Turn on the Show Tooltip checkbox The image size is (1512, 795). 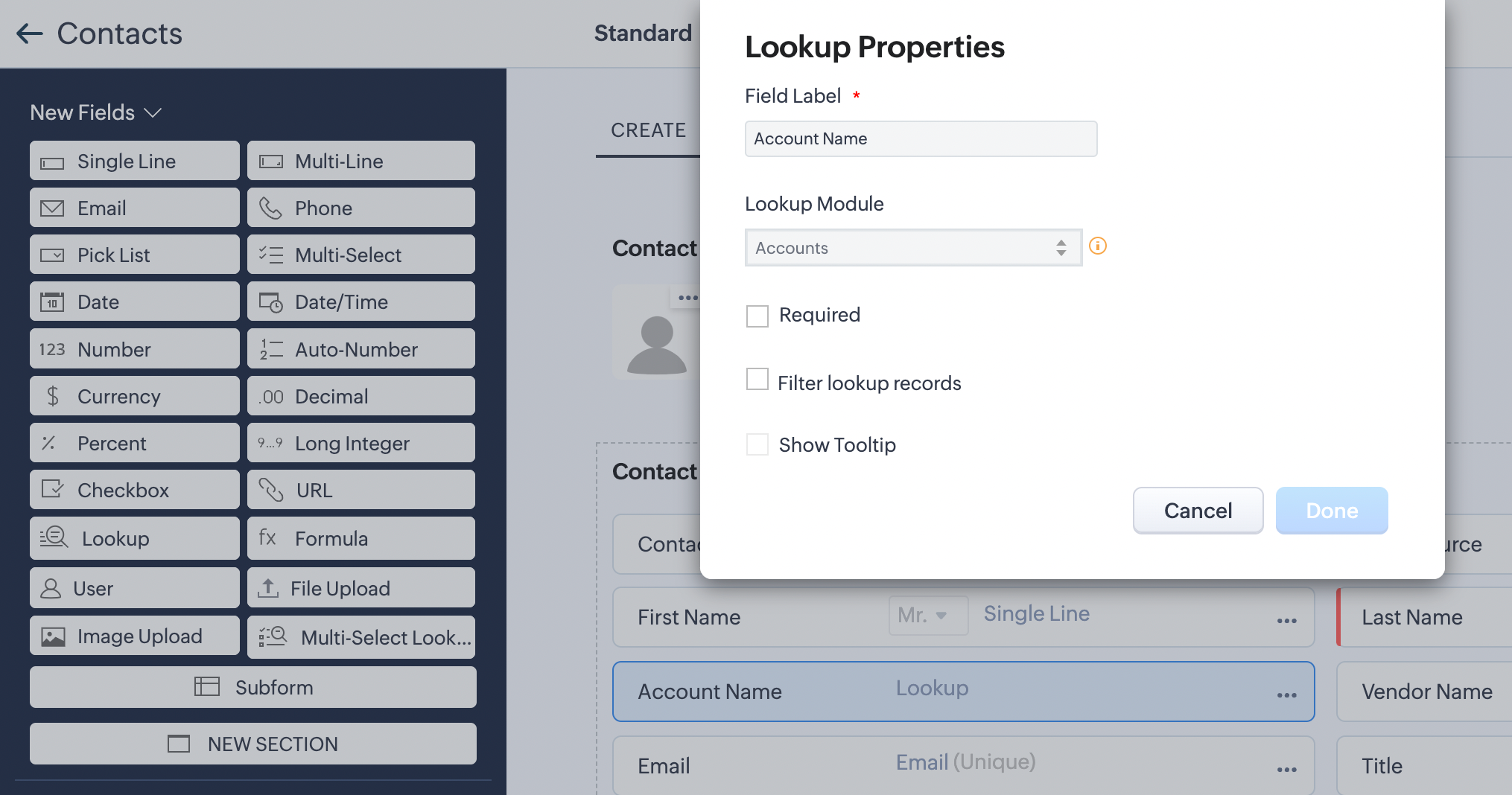tap(757, 444)
